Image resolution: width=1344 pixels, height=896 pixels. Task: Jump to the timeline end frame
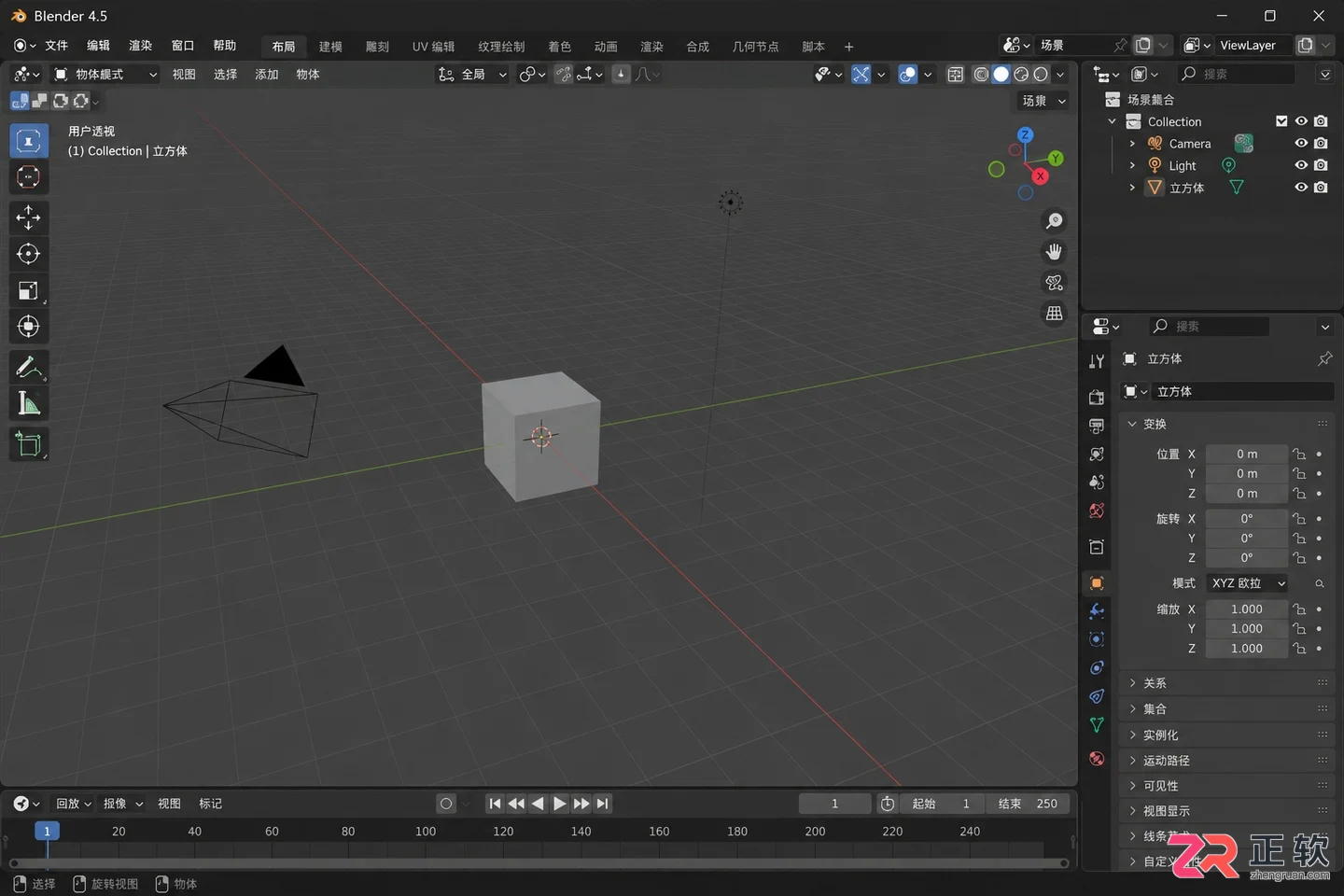tap(603, 804)
